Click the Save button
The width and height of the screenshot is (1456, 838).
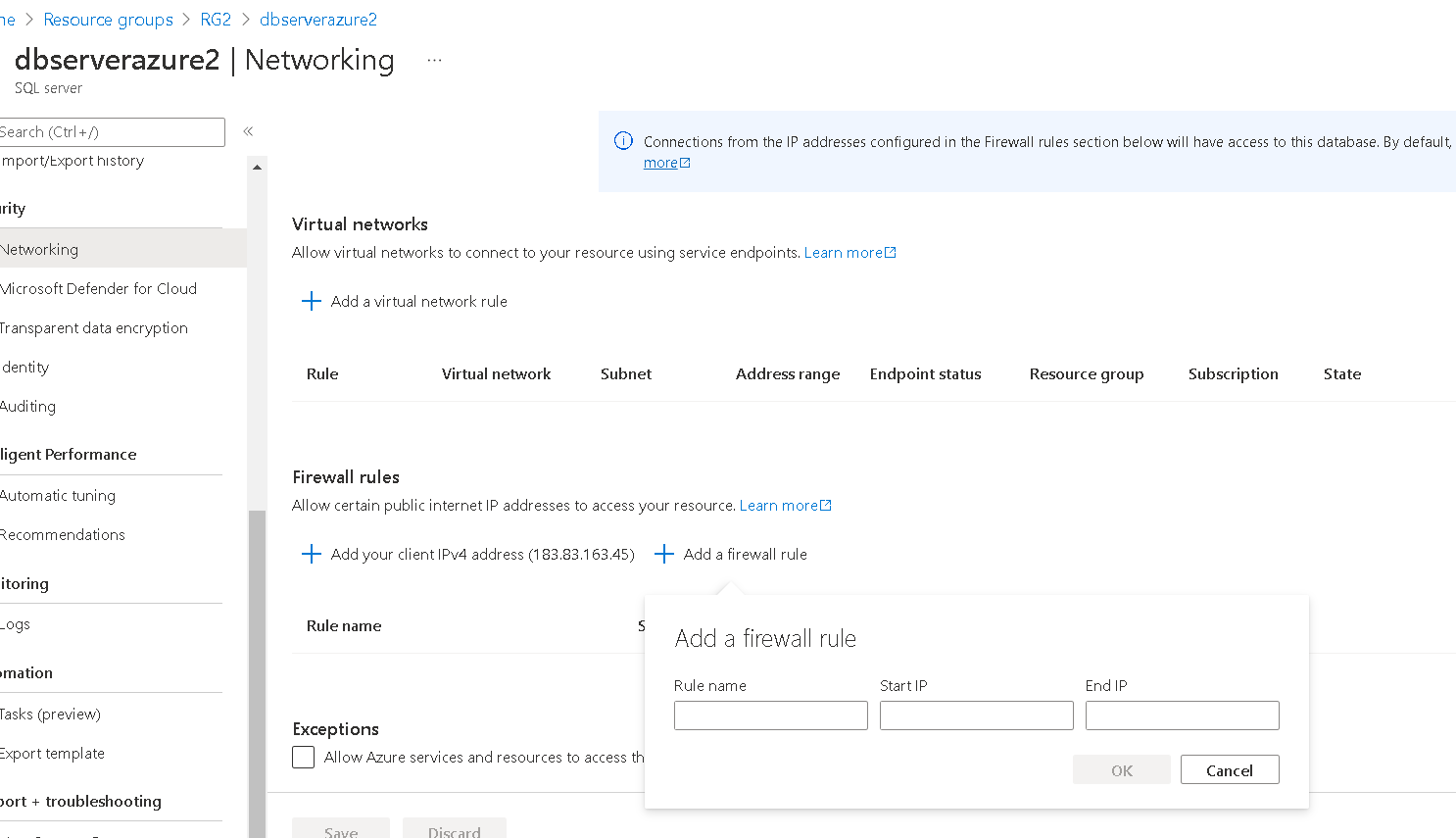341,829
